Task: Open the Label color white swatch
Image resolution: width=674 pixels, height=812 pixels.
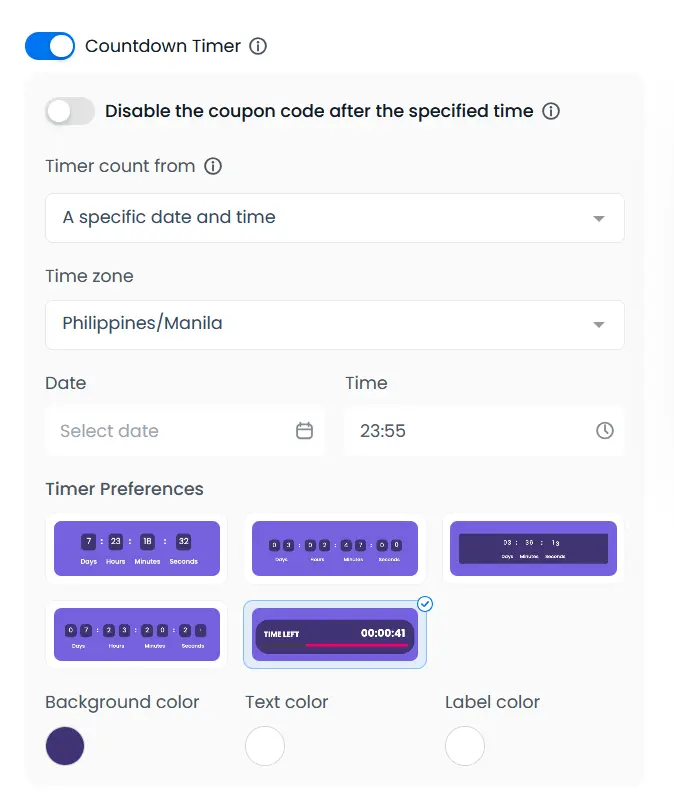Action: (465, 746)
